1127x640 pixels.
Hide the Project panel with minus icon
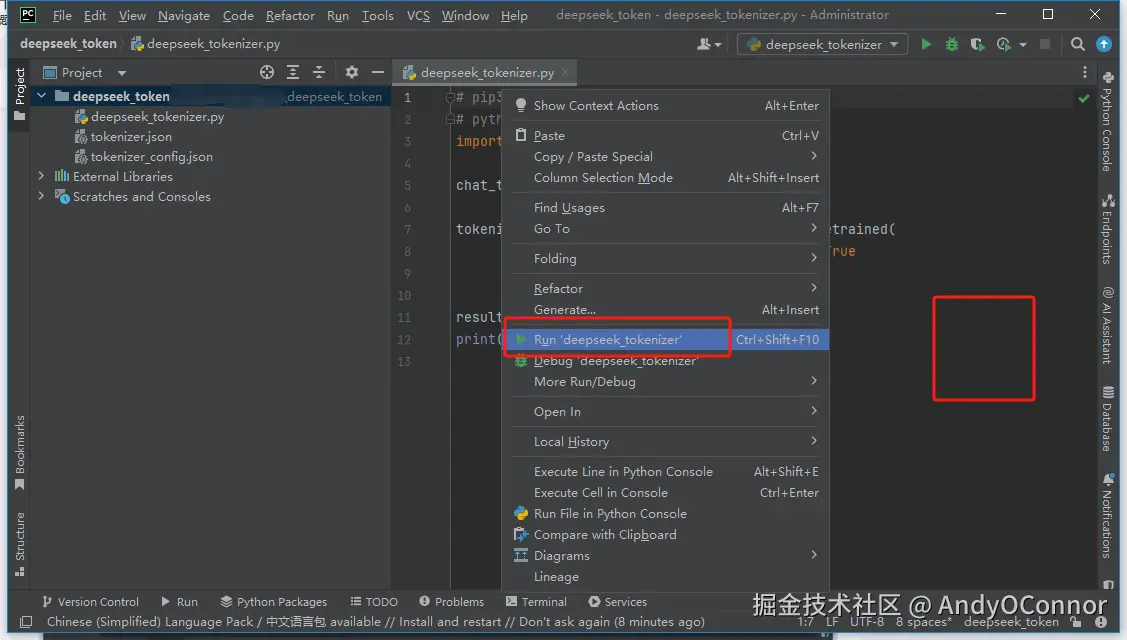[378, 72]
